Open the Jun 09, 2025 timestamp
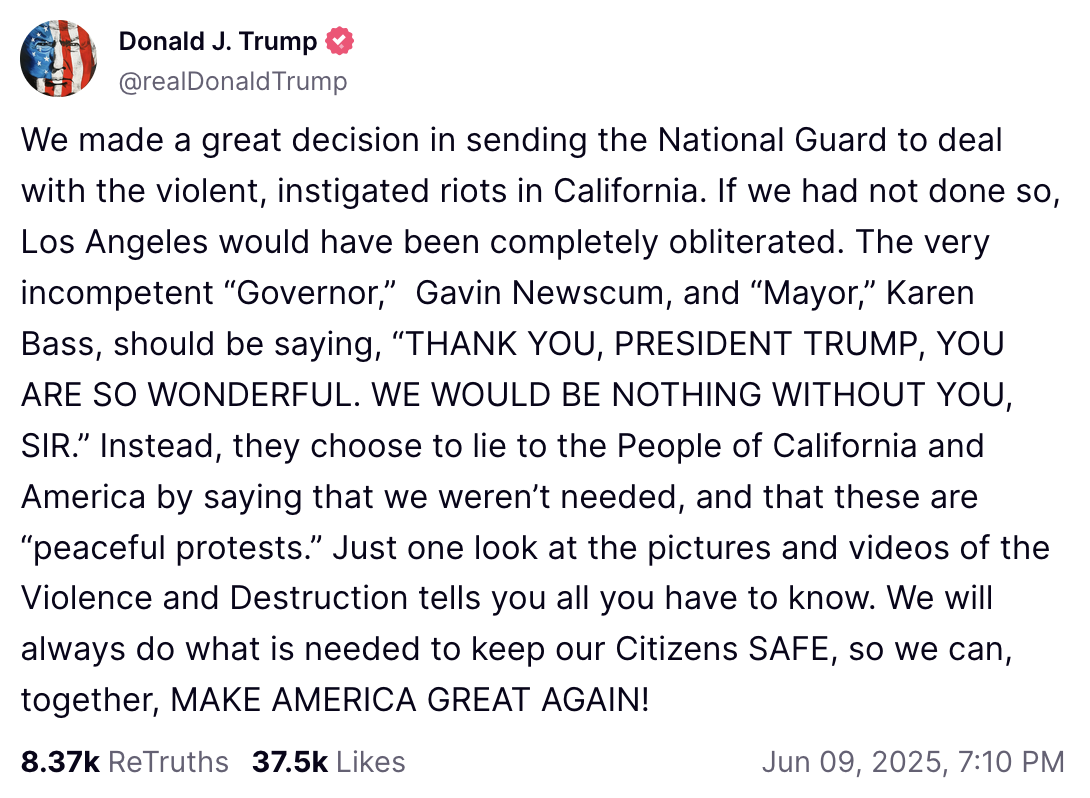 [x=913, y=762]
